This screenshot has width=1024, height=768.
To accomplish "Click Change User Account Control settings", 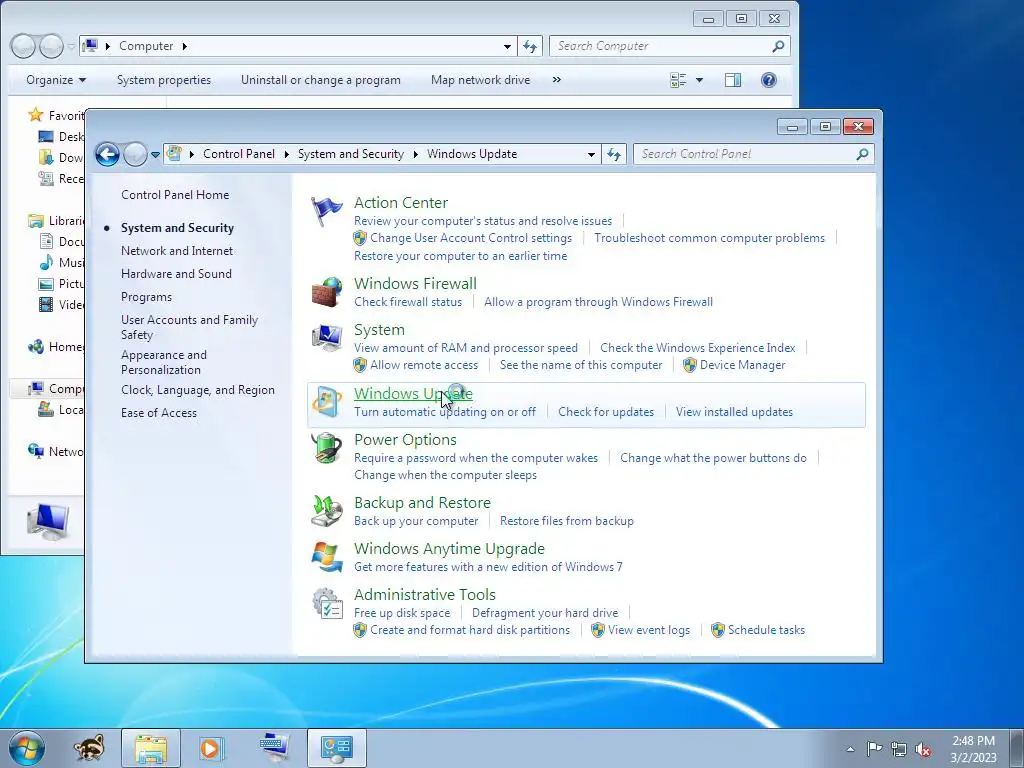I will coord(471,238).
